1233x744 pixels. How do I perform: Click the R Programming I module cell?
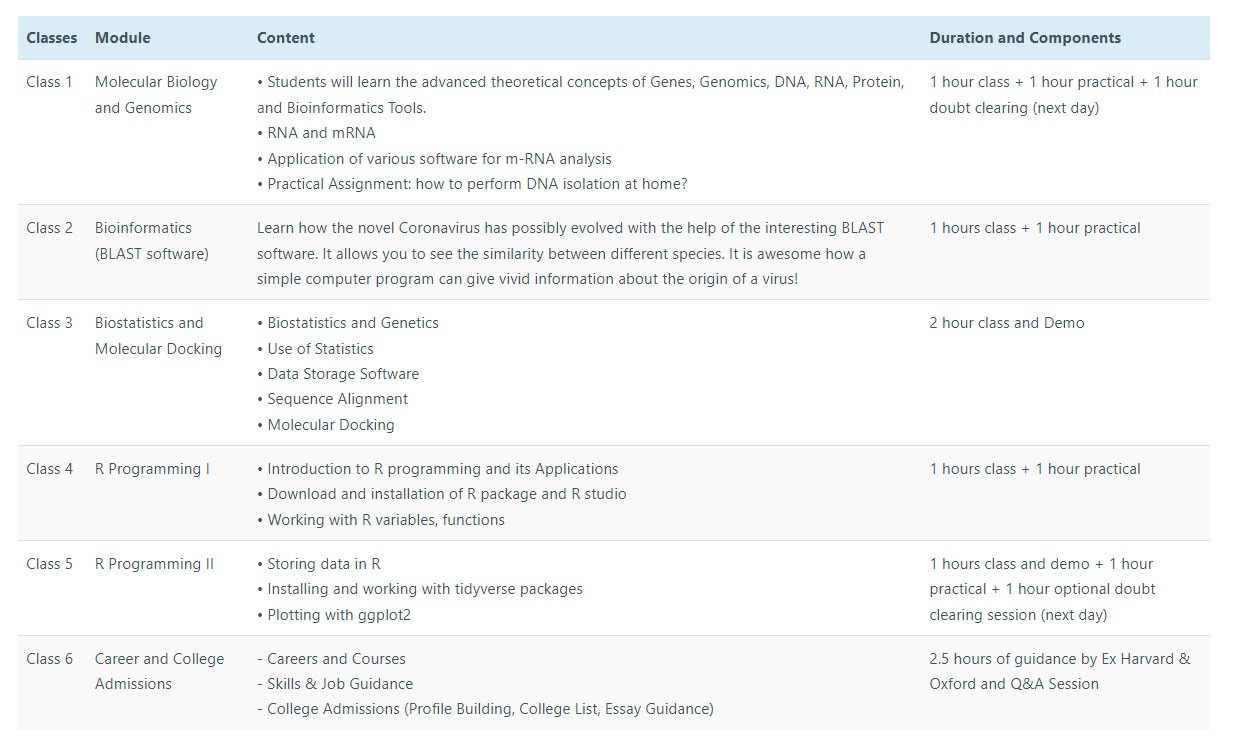coord(152,469)
